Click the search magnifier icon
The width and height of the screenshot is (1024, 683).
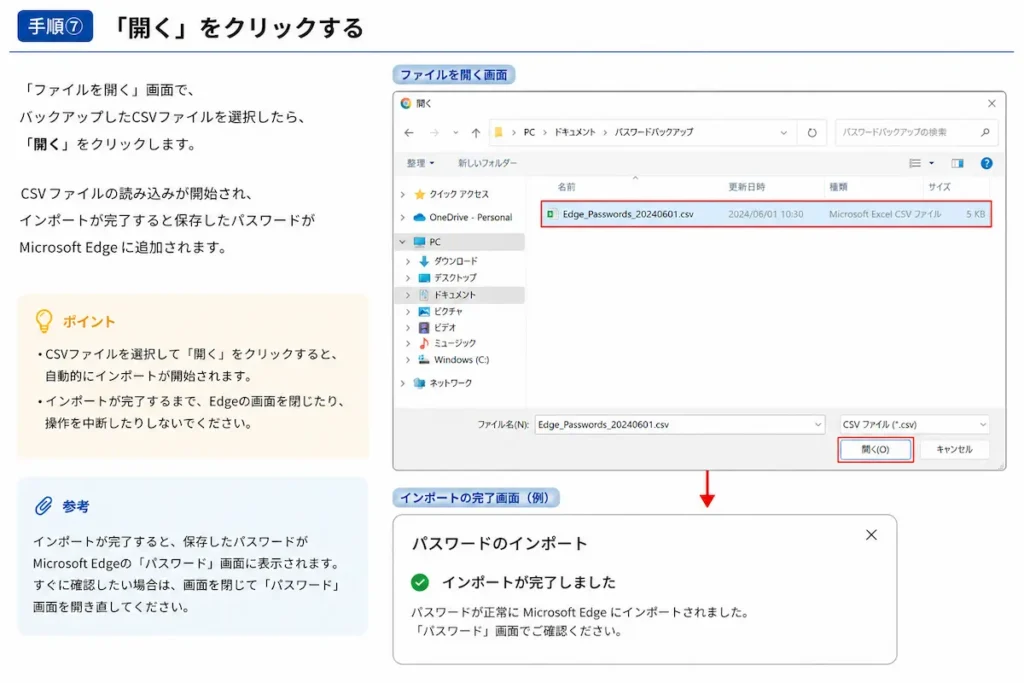(985, 133)
